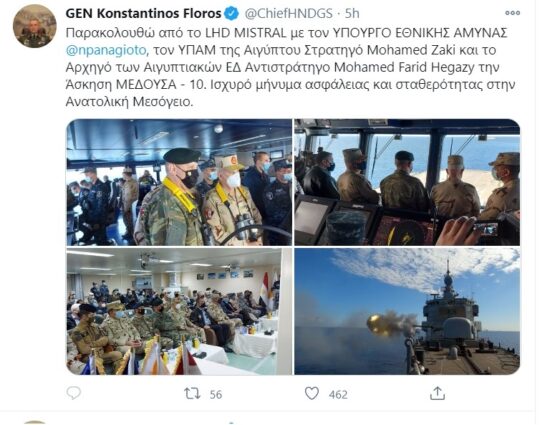Viewport: 550px width, 425px height.
Task: Open the @npanagioto mention link
Action: [x=106, y=50]
